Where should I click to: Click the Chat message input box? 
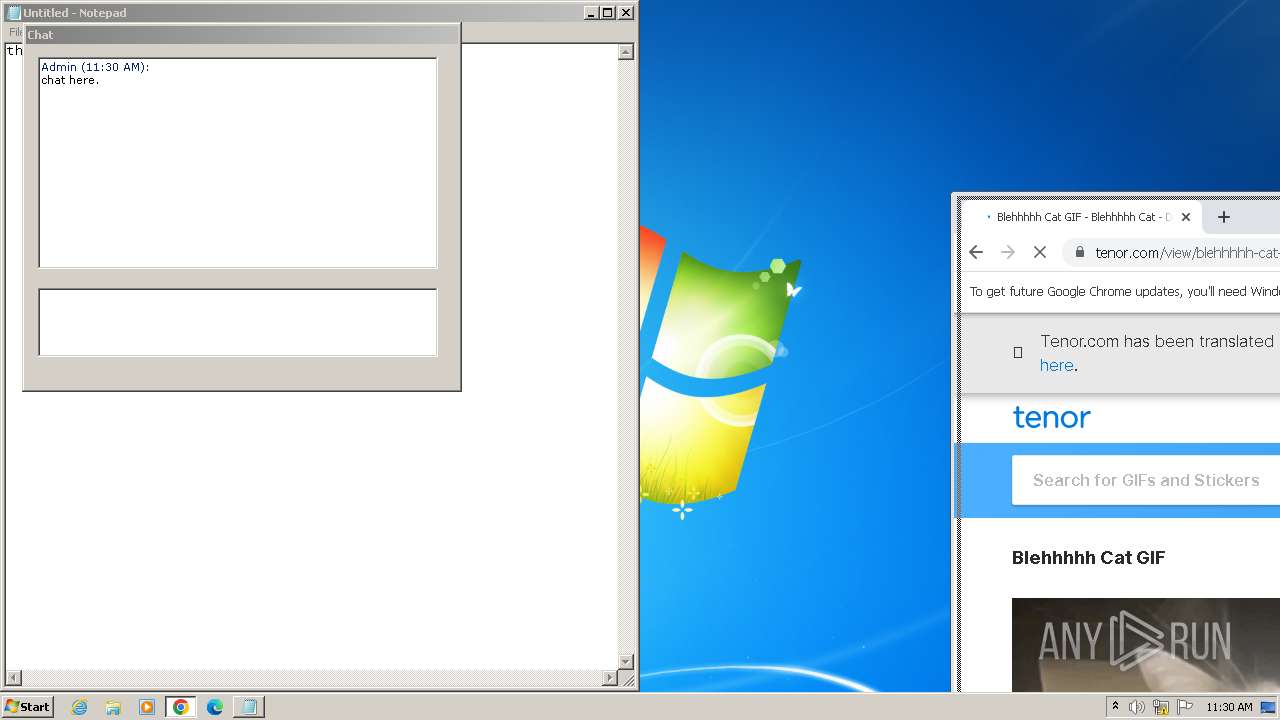tap(238, 322)
